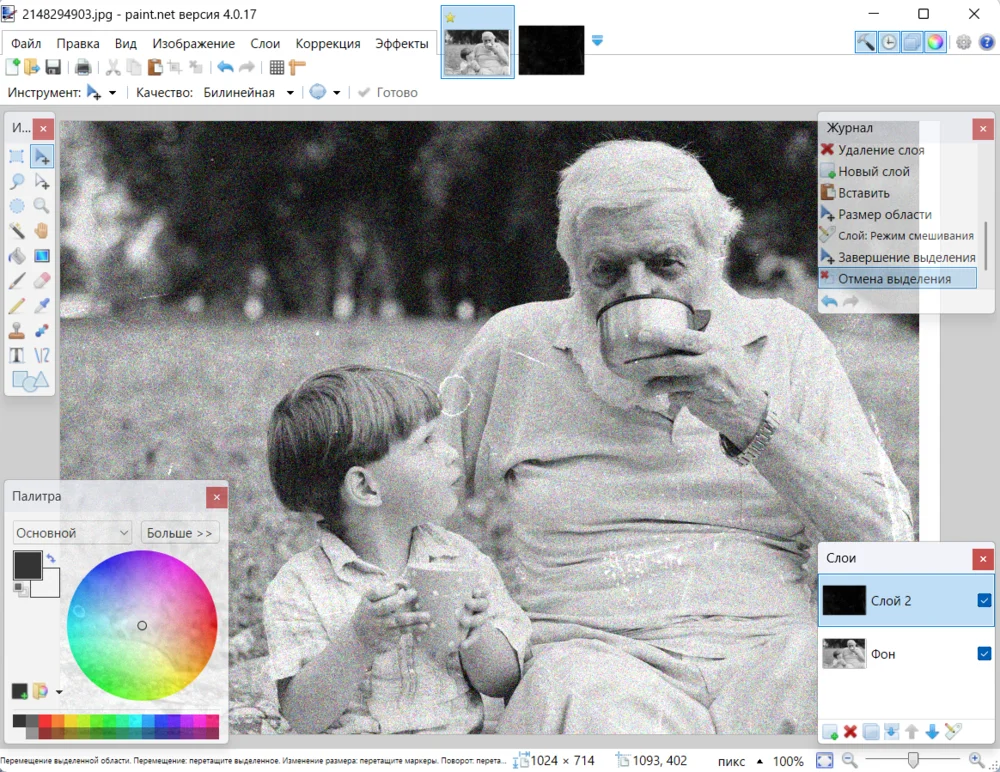Select the Gradient tool
This screenshot has height=772, width=1000.
[41, 256]
